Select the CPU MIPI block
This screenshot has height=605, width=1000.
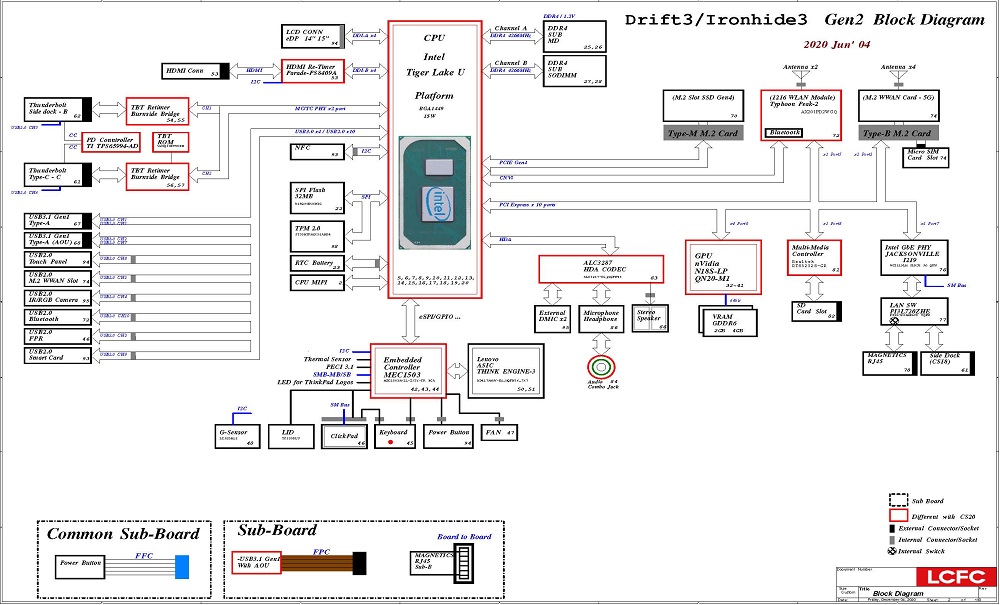click(317, 282)
